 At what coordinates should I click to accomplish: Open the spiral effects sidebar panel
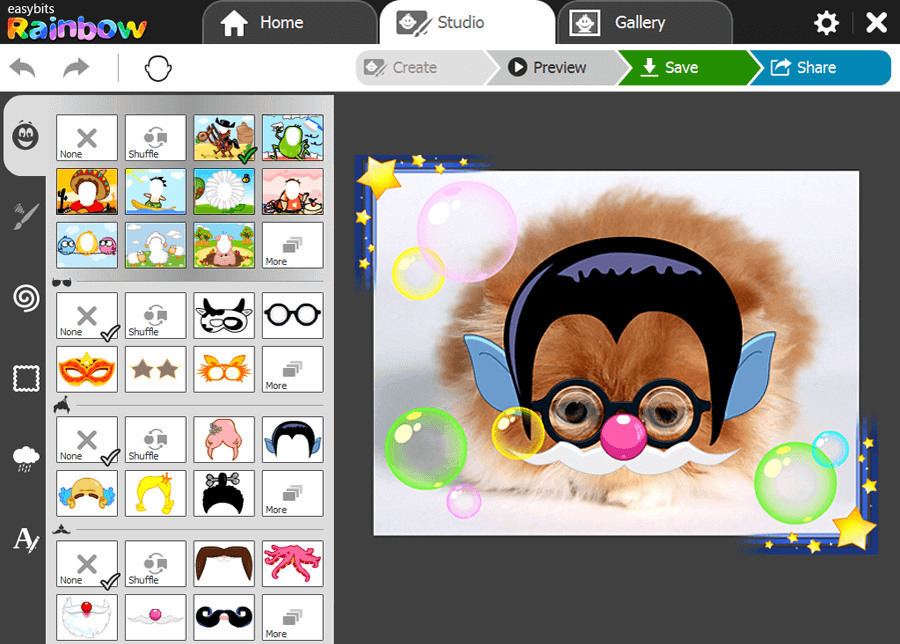25,297
